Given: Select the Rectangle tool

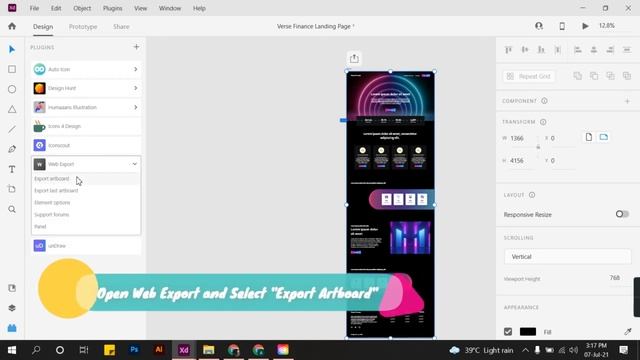Looking at the screenshot, I should tap(12, 69).
